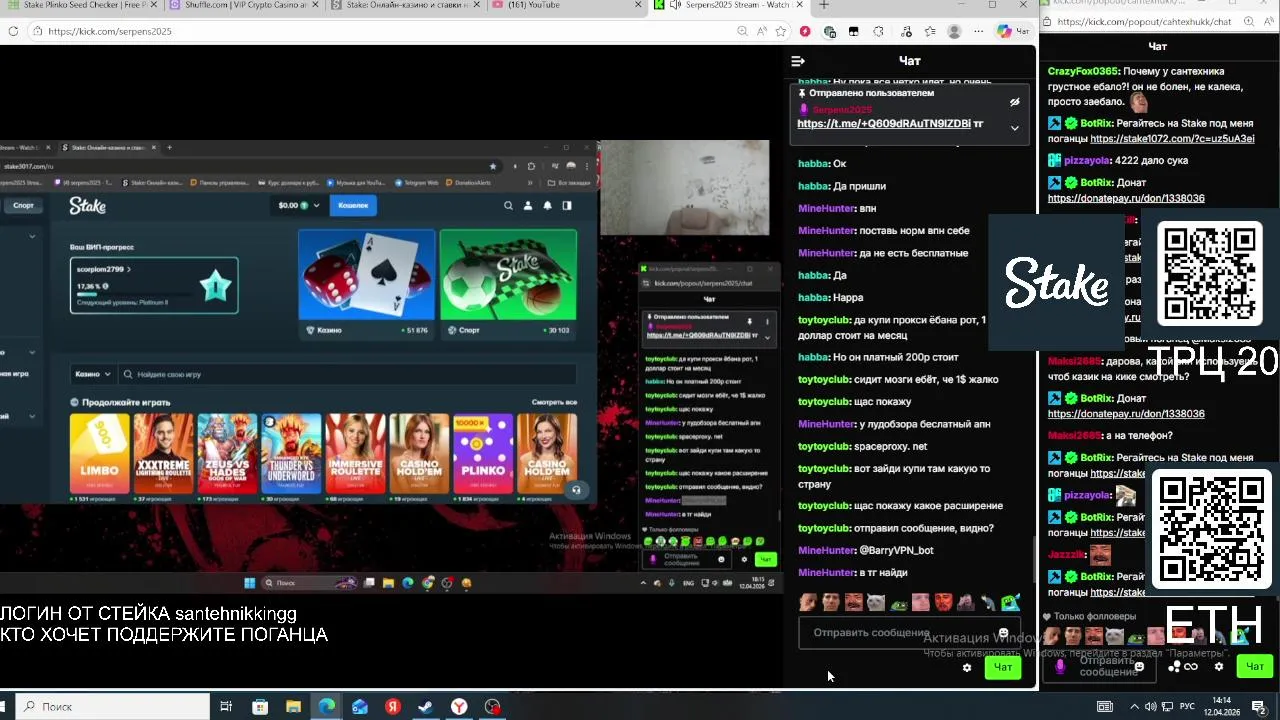The image size is (1280, 720).
Task: Open a new browser tab with plus
Action: (824, 5)
